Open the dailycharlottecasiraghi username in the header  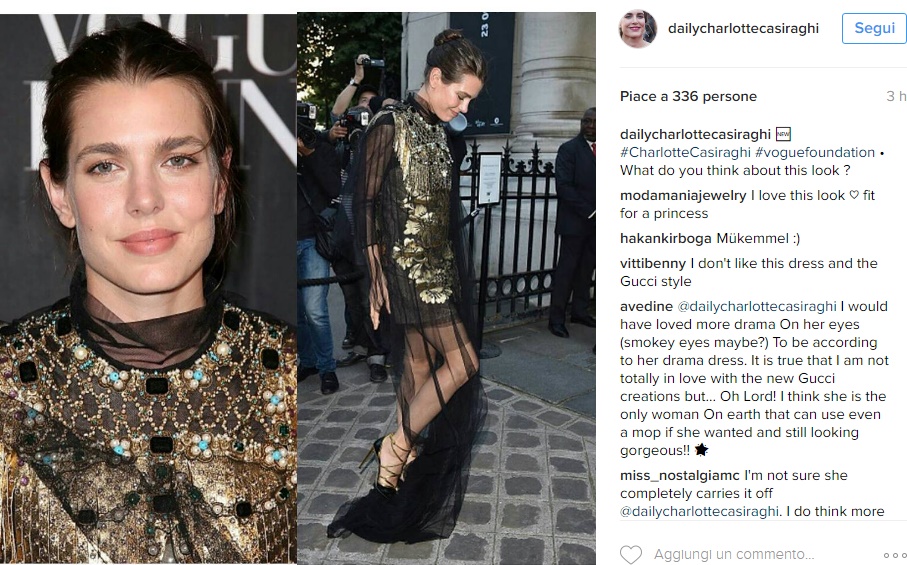pyautogui.click(x=743, y=28)
